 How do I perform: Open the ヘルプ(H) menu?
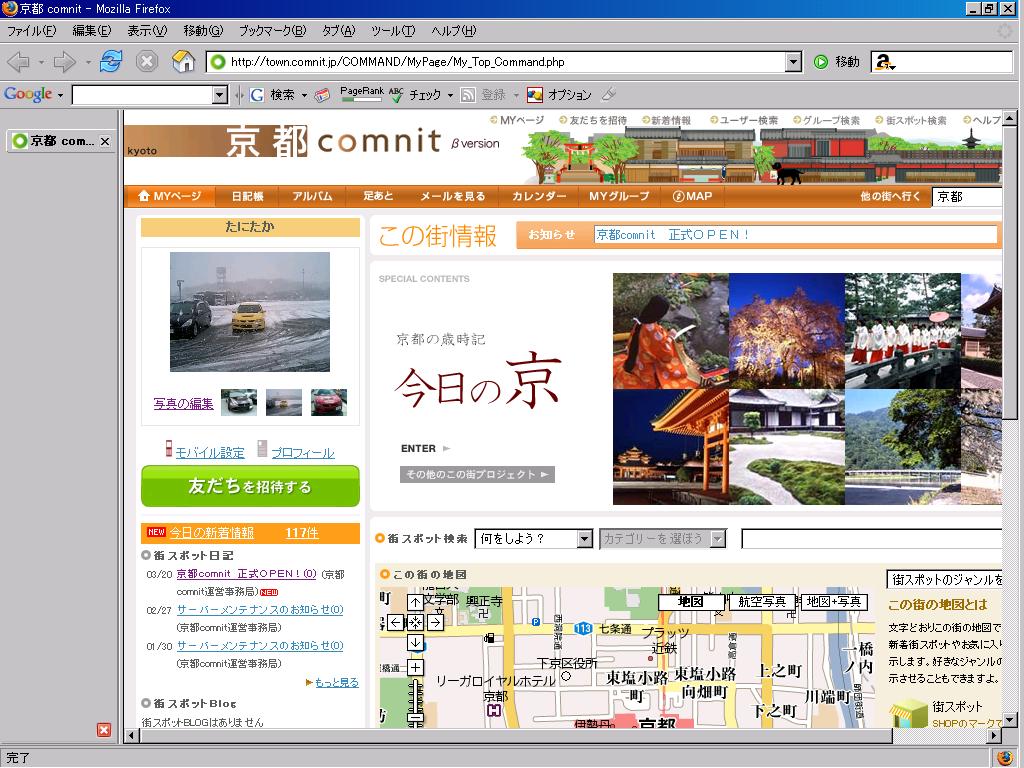pos(454,31)
